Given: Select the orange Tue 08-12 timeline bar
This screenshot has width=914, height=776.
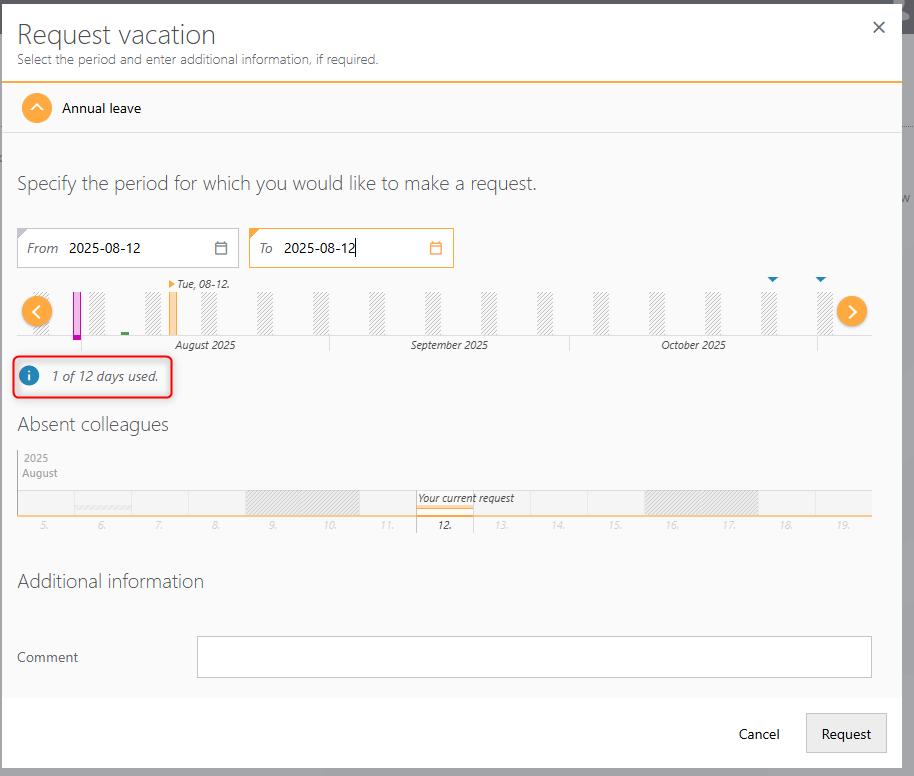Looking at the screenshot, I should 173,313.
